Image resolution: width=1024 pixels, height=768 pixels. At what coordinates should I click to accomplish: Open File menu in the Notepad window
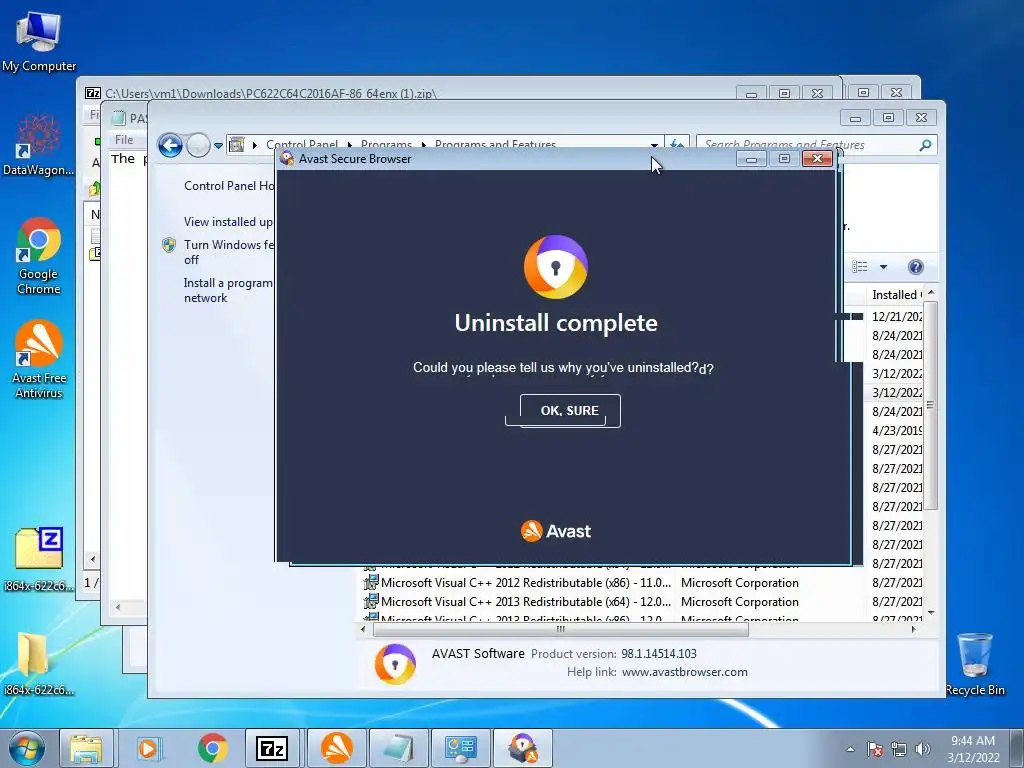(x=124, y=139)
